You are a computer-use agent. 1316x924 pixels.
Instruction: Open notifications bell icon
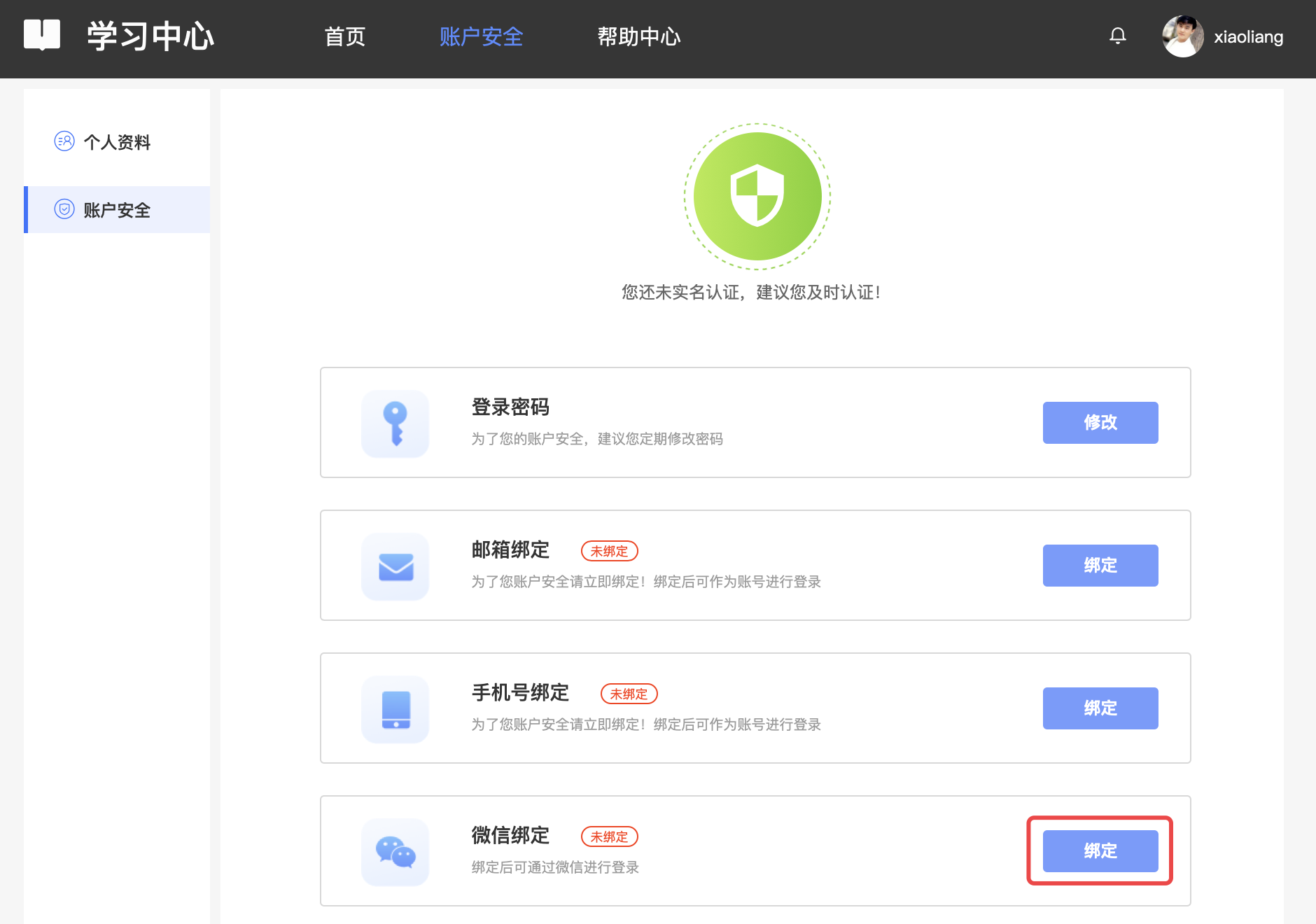1118,36
